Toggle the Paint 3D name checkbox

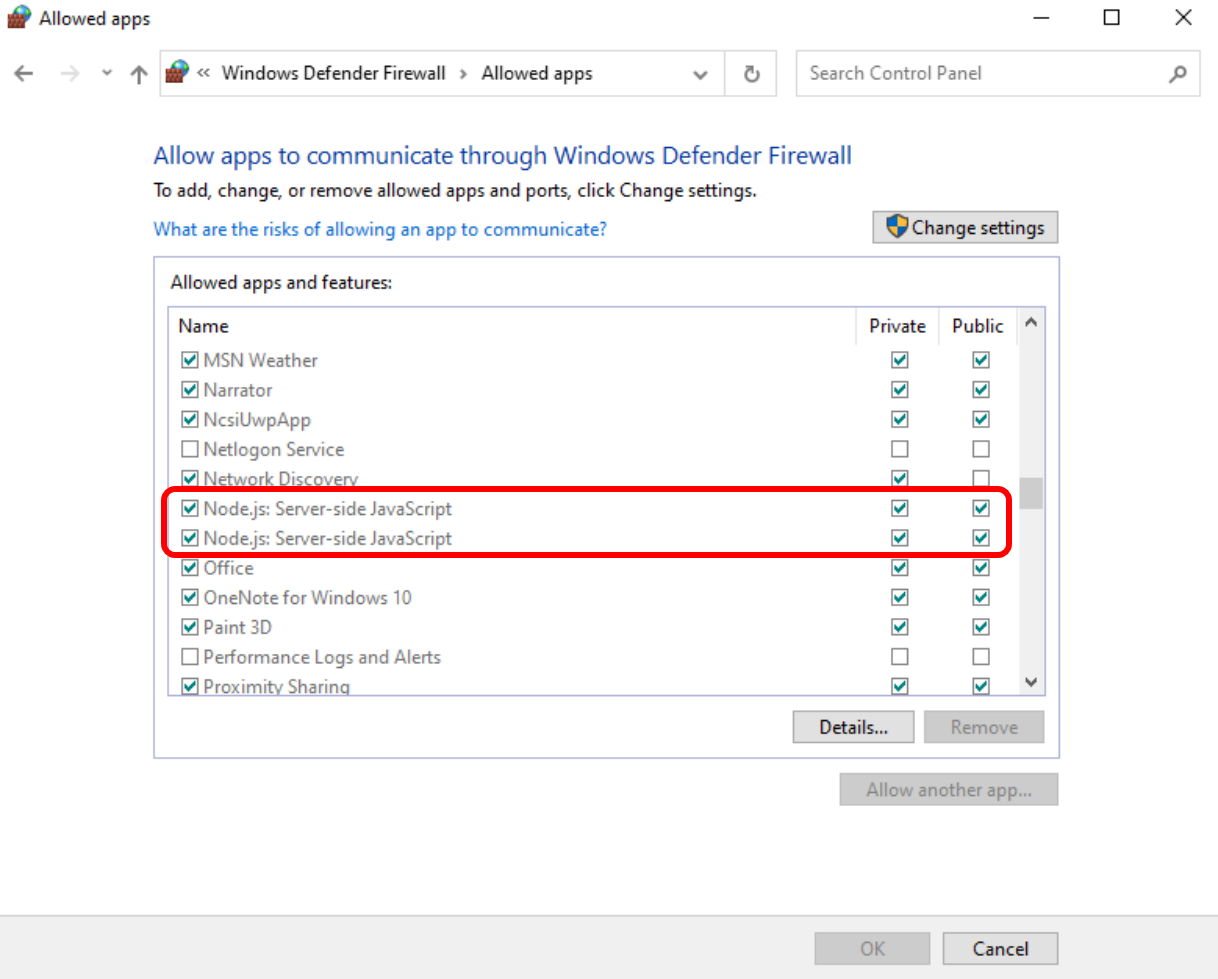[189, 628]
